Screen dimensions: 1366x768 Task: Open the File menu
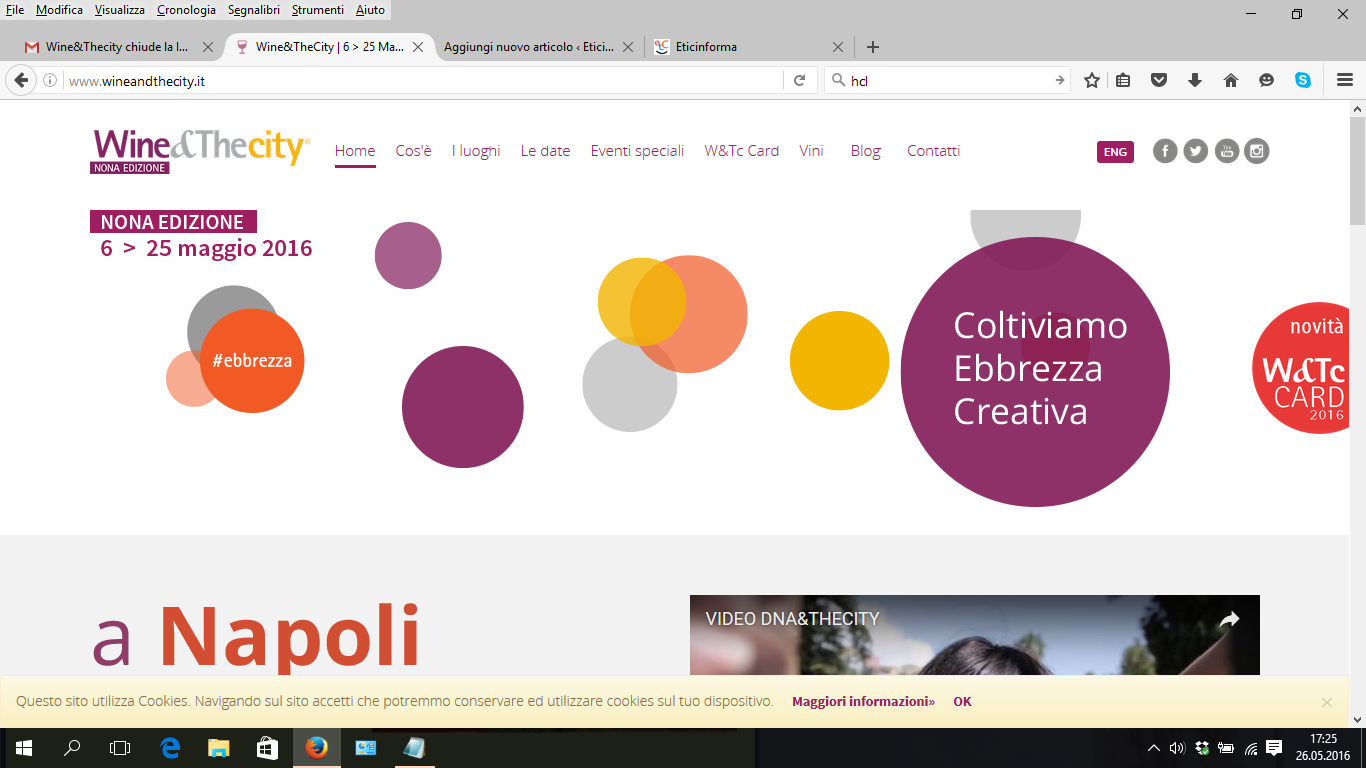(x=15, y=10)
